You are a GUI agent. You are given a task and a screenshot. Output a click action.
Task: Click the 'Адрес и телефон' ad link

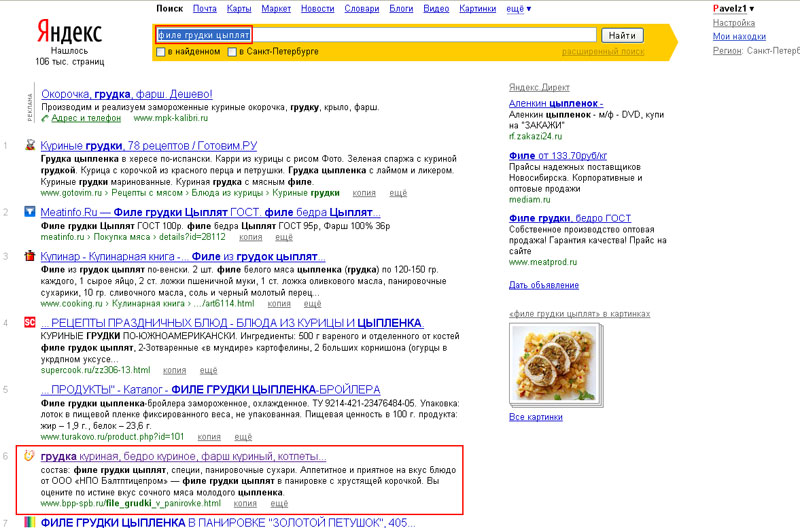[x=86, y=118]
